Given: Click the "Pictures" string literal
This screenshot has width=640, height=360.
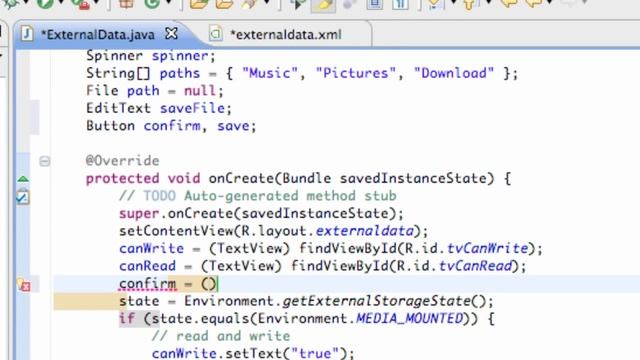Looking at the screenshot, I should [356, 73].
